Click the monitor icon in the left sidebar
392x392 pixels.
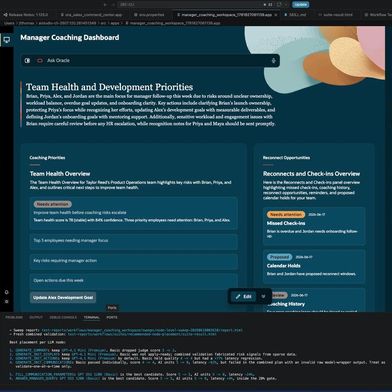[x=6, y=40]
